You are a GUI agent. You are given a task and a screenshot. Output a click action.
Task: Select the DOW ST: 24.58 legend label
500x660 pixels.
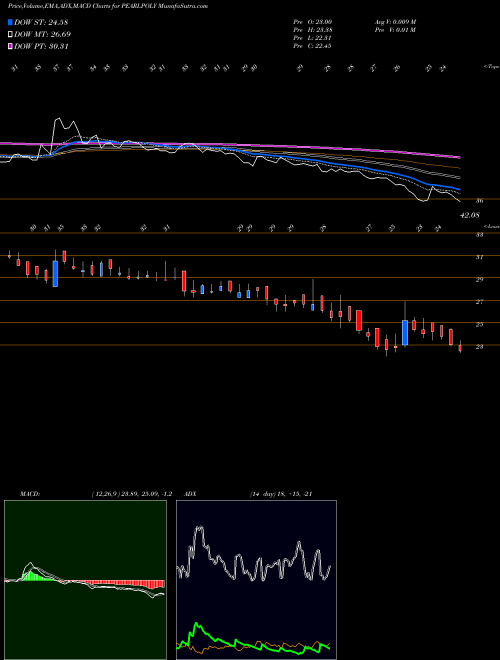click(x=41, y=22)
